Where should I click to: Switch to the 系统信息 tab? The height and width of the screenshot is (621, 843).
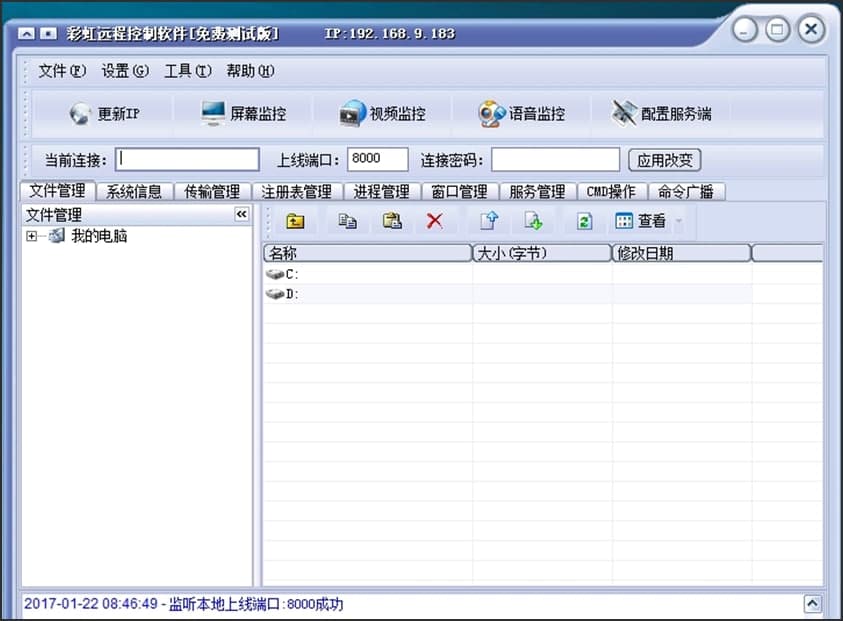[134, 192]
